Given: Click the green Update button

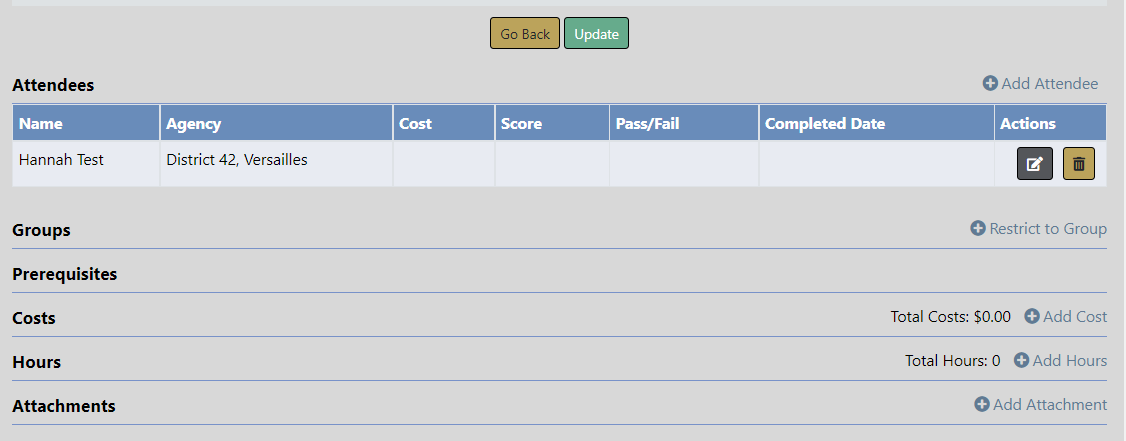Looking at the screenshot, I should (x=597, y=34).
